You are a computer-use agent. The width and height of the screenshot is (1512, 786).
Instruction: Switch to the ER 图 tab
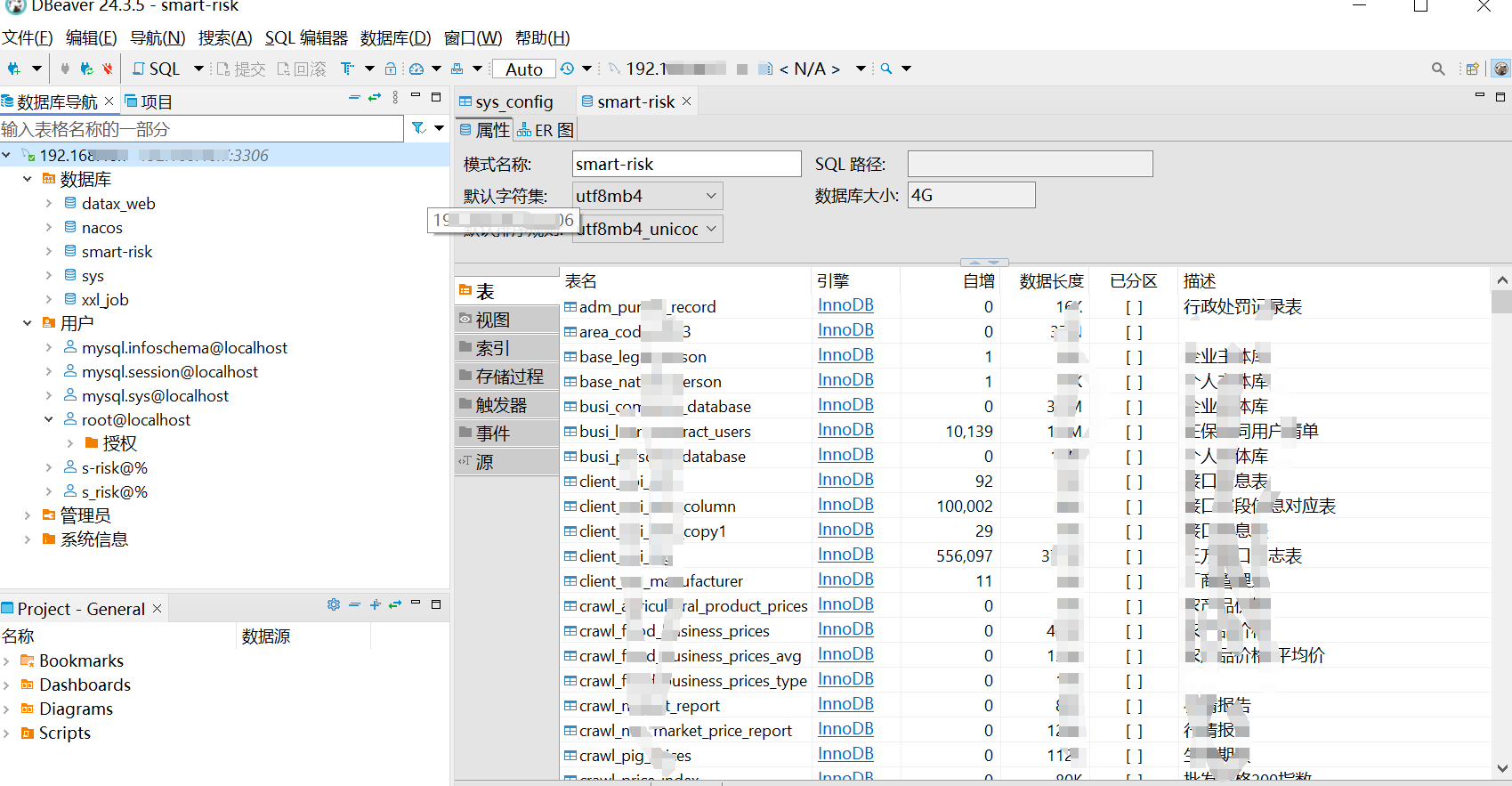[546, 130]
